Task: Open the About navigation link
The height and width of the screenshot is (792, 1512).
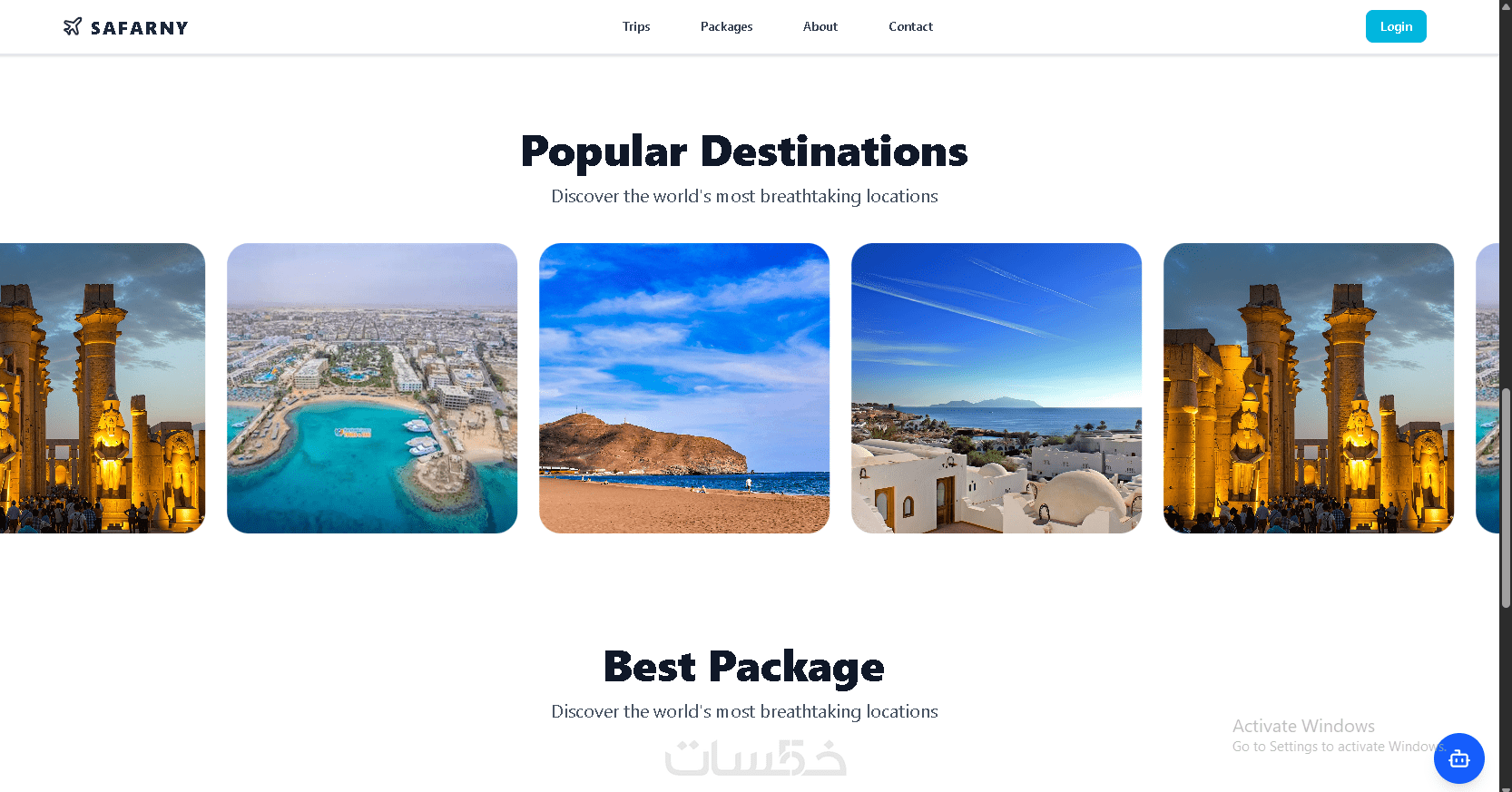Action: pyautogui.click(x=820, y=26)
